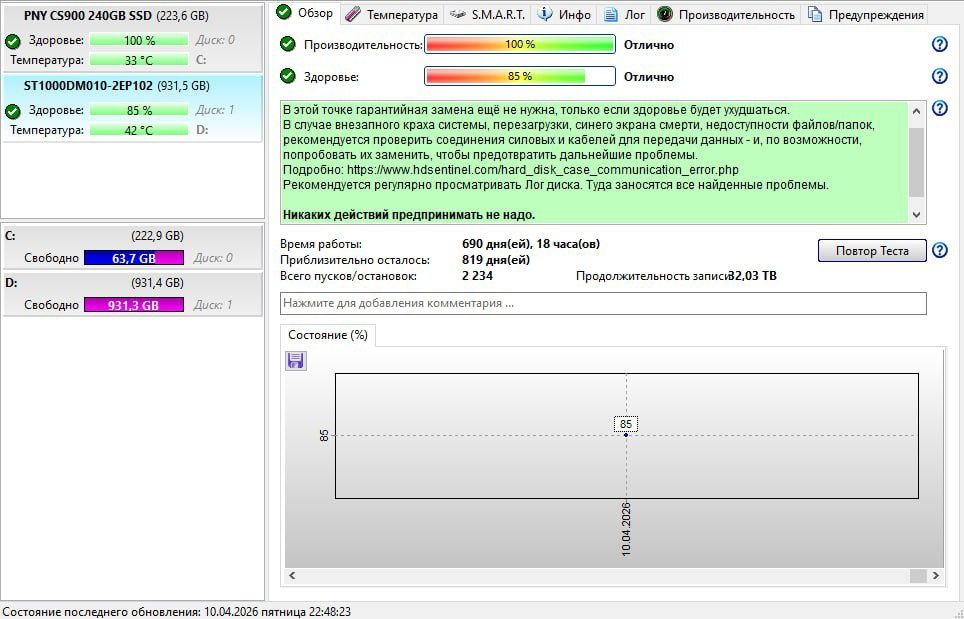Click the 819 дня(ей) remaining value
Screen dimensions: 964x619
(496, 260)
